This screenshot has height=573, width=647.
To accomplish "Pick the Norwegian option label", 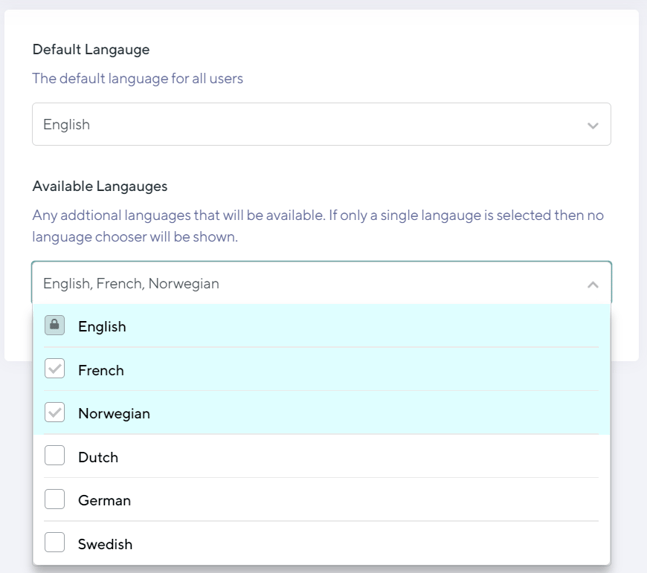I will (x=114, y=414).
